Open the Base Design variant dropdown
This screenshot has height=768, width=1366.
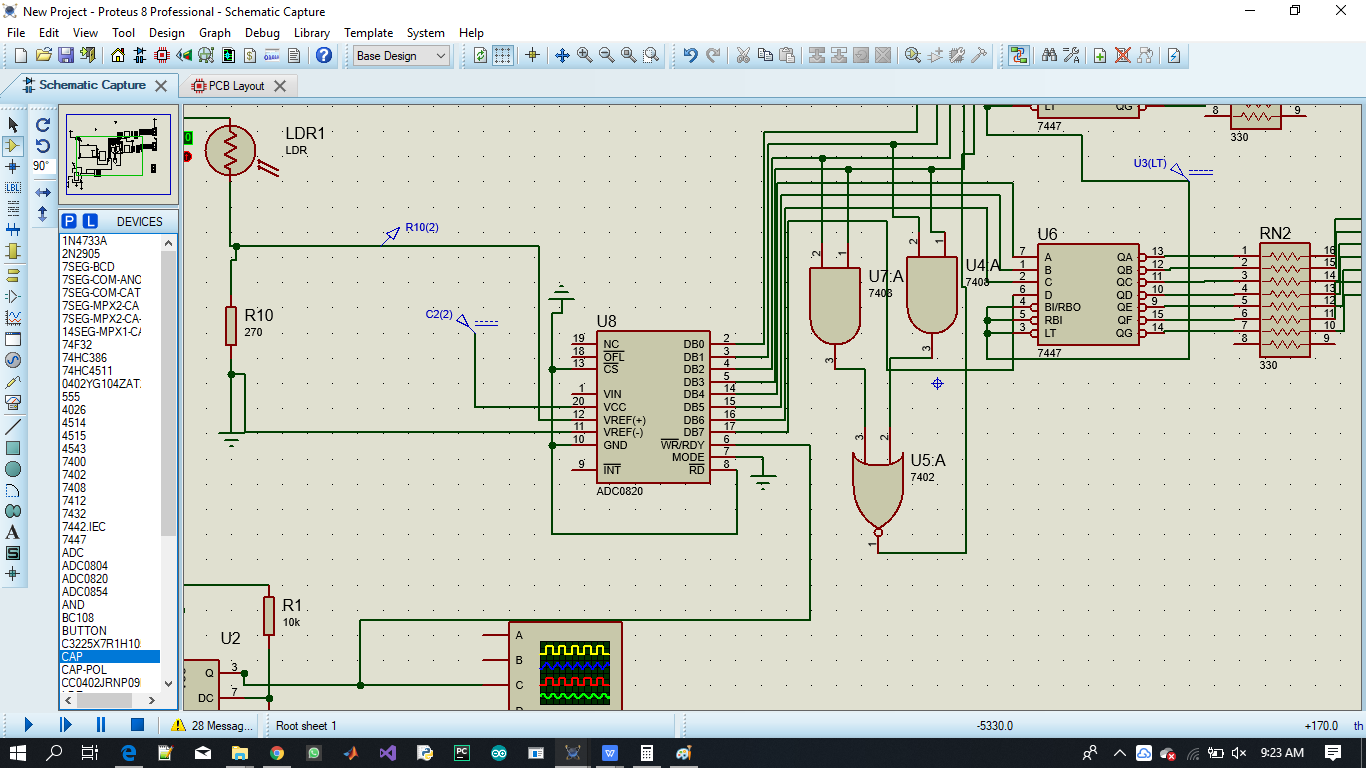(402, 56)
